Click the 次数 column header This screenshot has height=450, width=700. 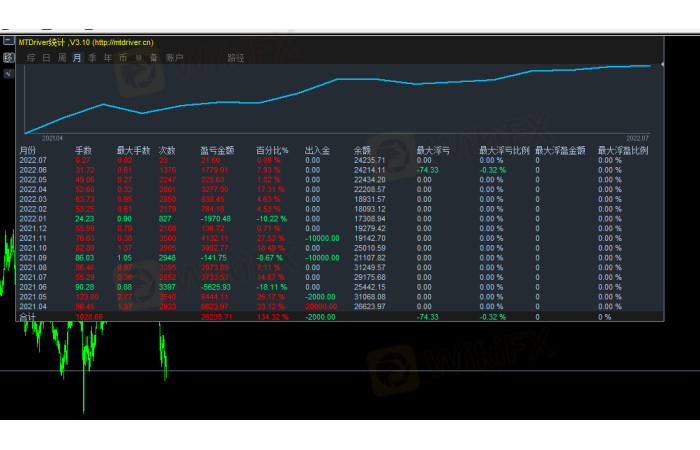pos(167,150)
